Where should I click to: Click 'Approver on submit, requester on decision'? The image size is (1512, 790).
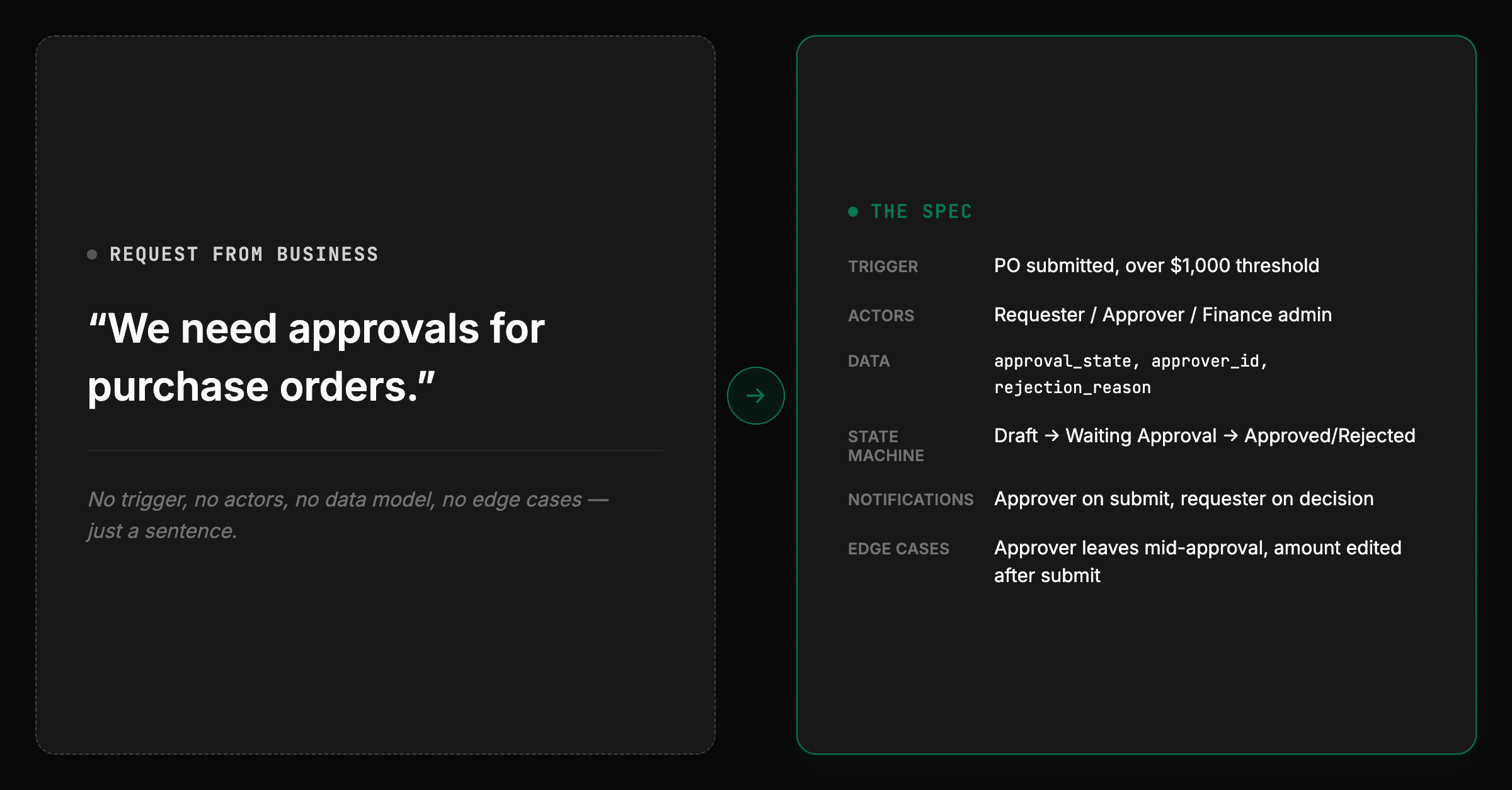1184,499
